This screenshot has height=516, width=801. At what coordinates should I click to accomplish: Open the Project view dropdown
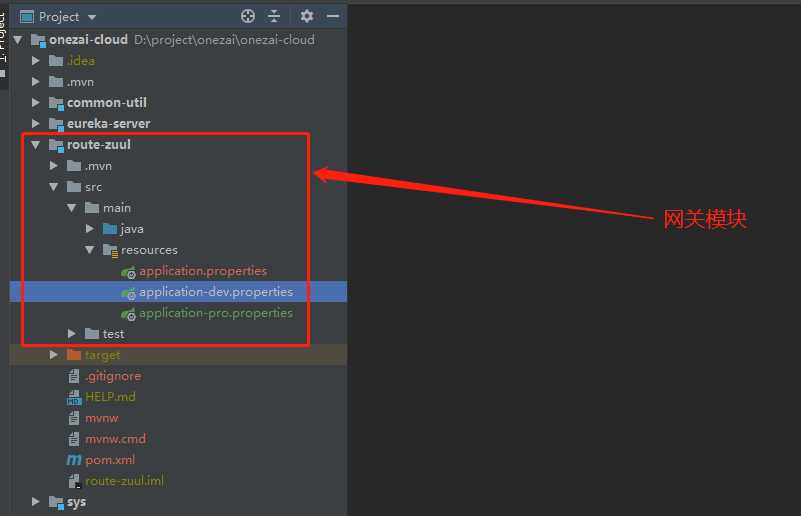click(x=92, y=17)
